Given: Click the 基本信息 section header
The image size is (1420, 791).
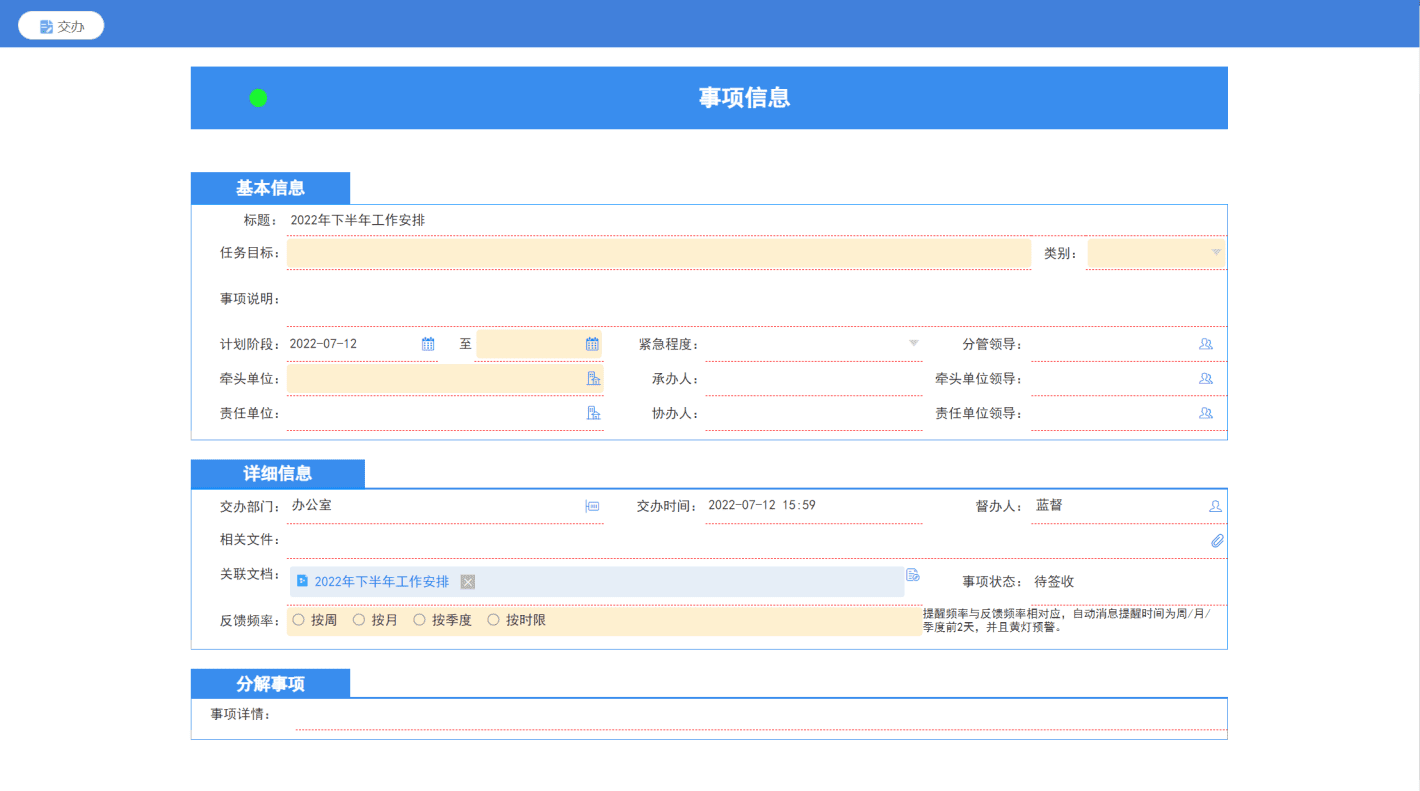Looking at the screenshot, I should [x=270, y=188].
